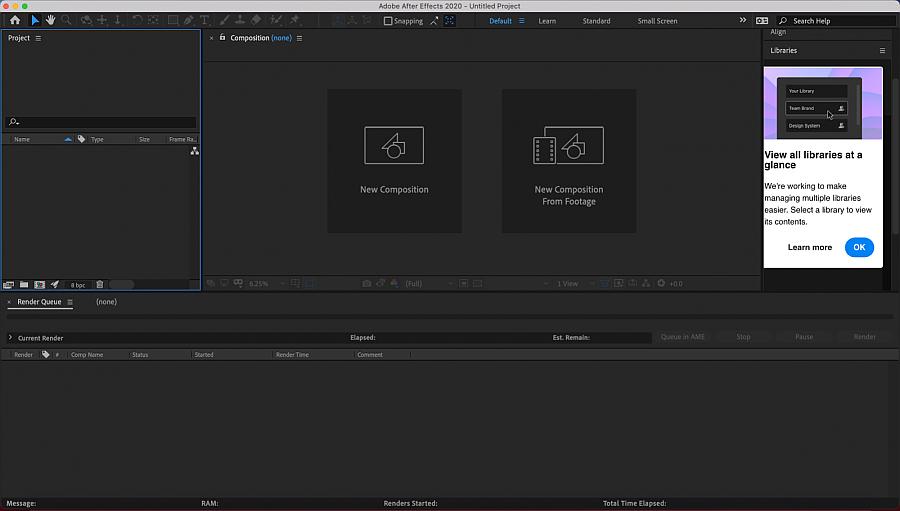
Task: Select the Selection arrow tool
Action: (35, 20)
